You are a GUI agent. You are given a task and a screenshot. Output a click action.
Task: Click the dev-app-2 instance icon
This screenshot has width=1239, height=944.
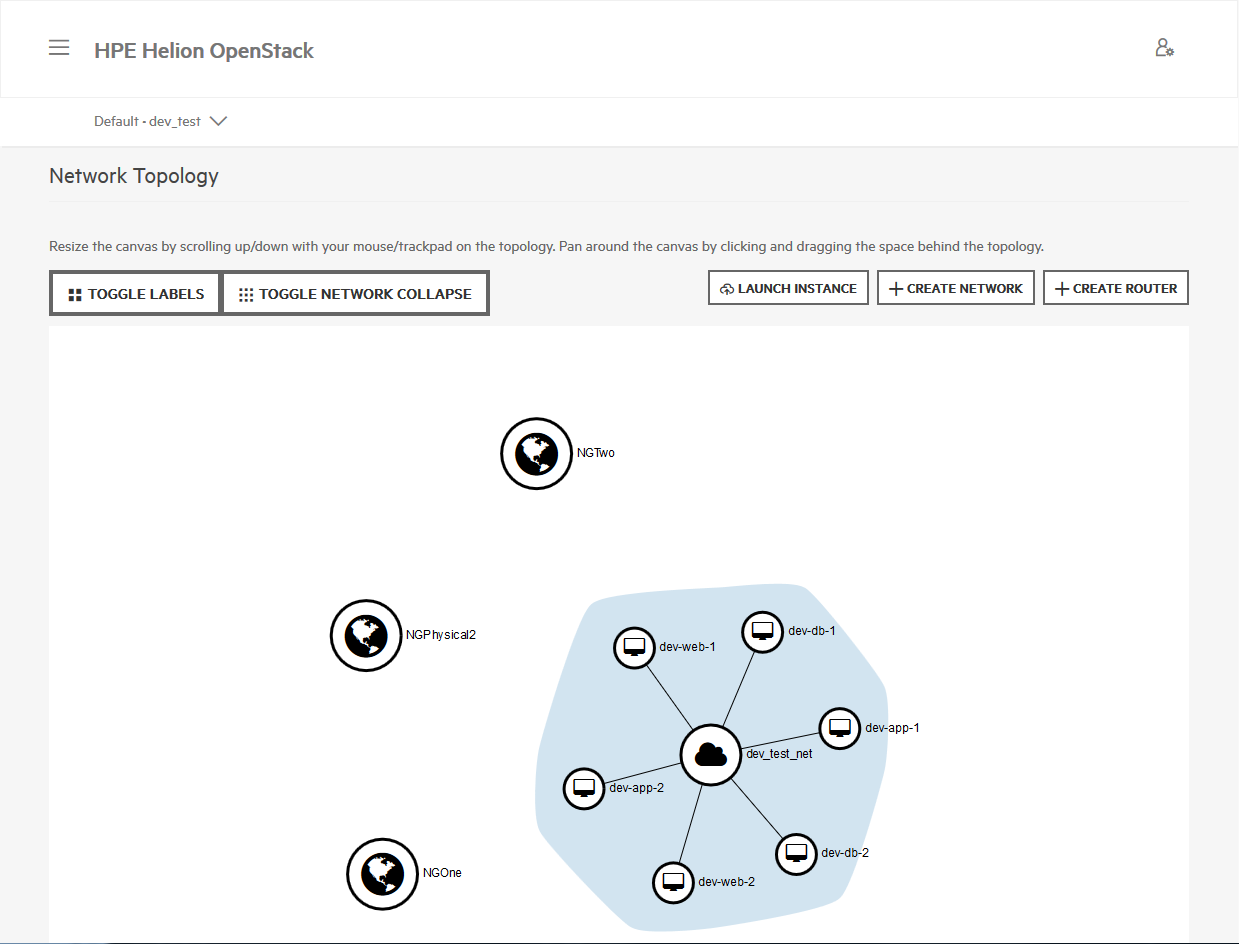[x=584, y=788]
